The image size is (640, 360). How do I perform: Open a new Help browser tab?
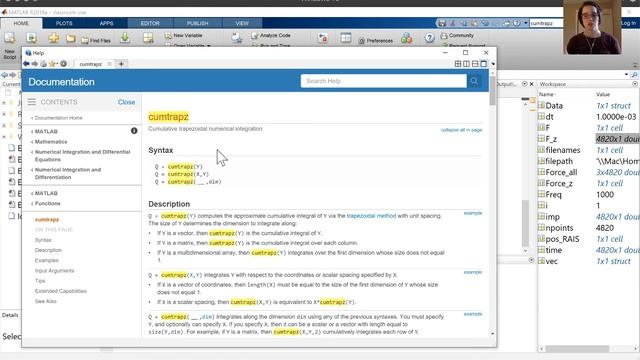click(121, 64)
